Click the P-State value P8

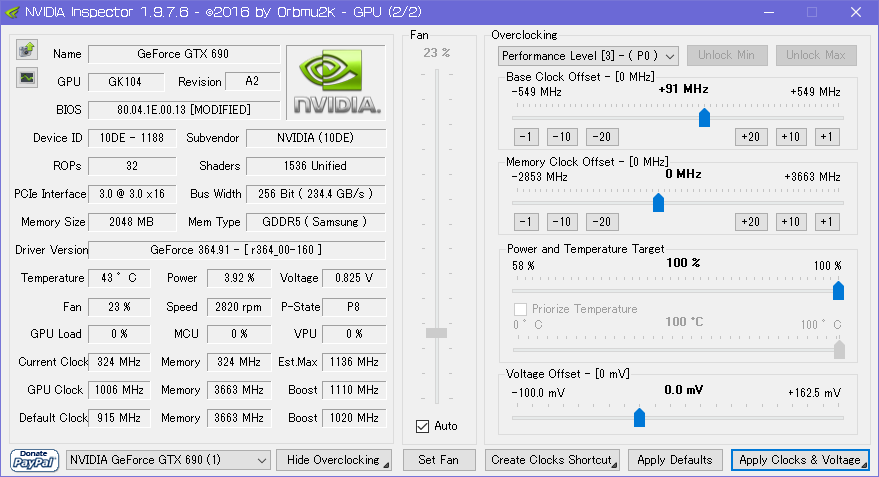point(354,307)
